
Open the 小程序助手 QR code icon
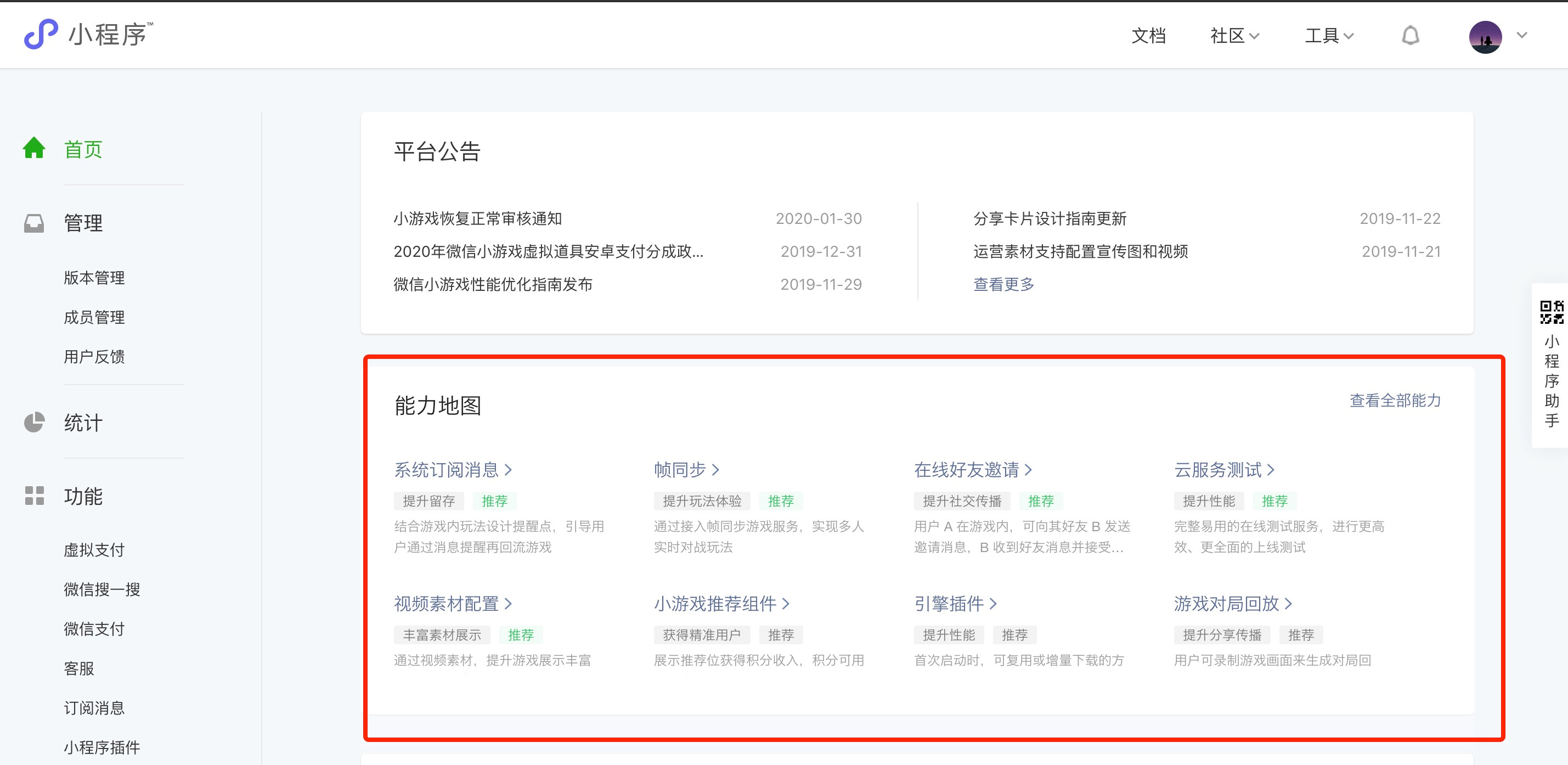[1551, 312]
